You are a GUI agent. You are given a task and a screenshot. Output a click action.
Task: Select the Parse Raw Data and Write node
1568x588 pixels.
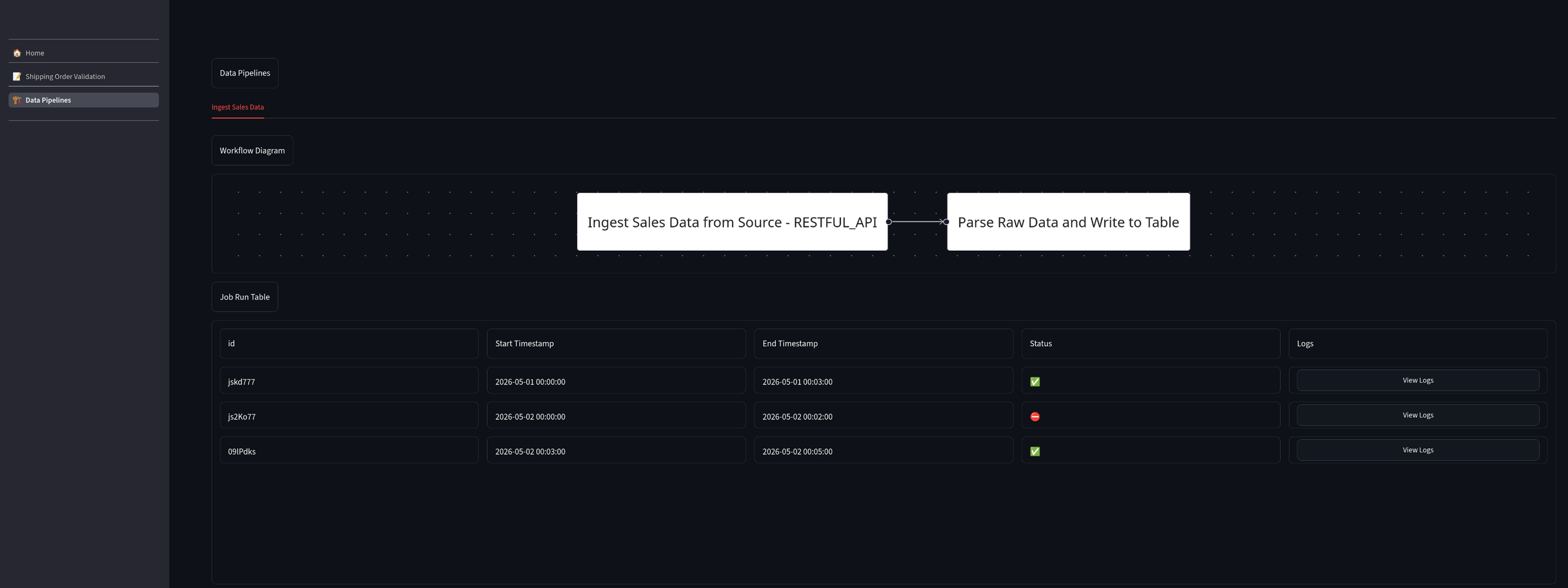[1068, 222]
